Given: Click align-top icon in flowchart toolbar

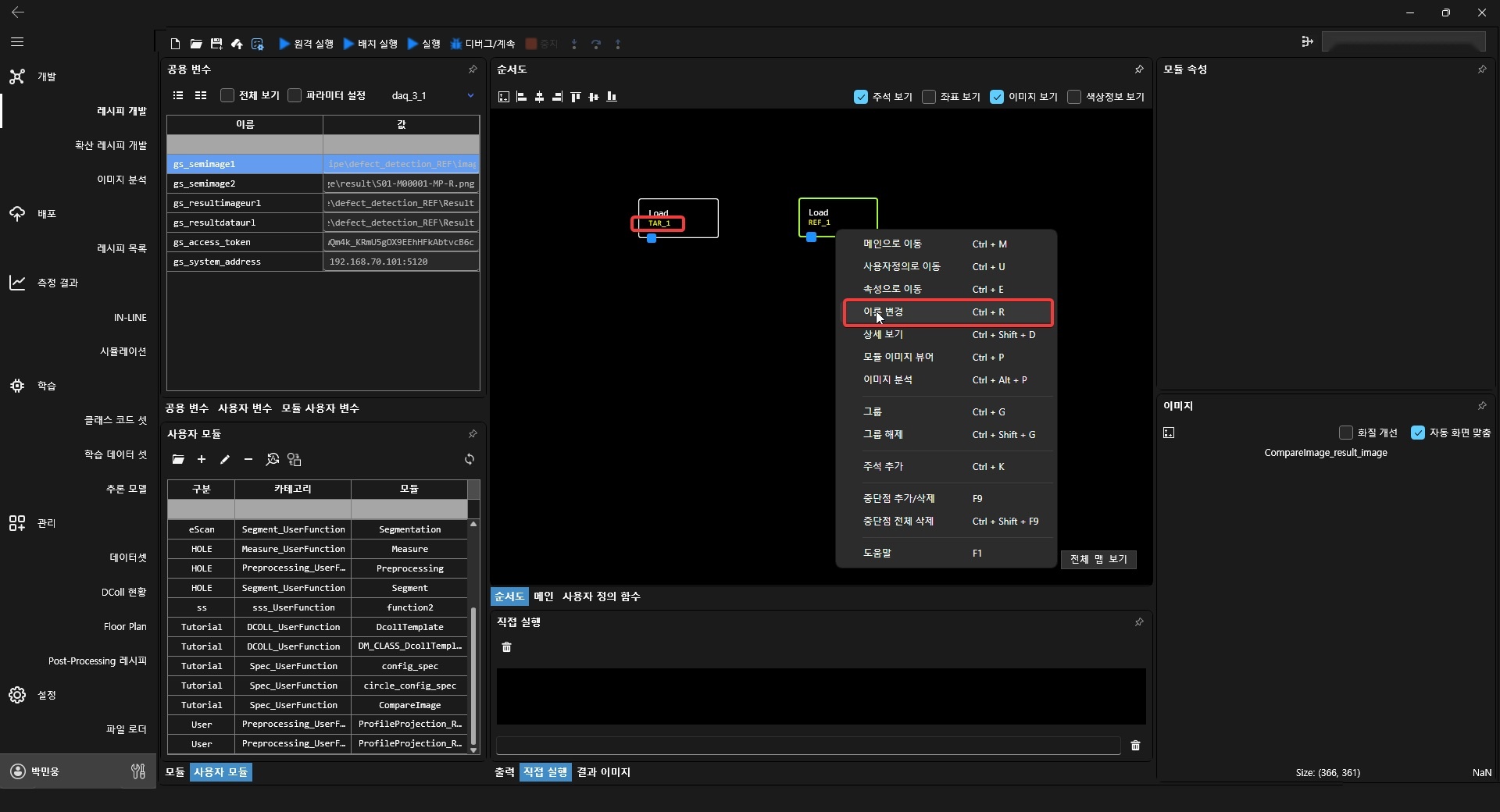Looking at the screenshot, I should click(576, 97).
